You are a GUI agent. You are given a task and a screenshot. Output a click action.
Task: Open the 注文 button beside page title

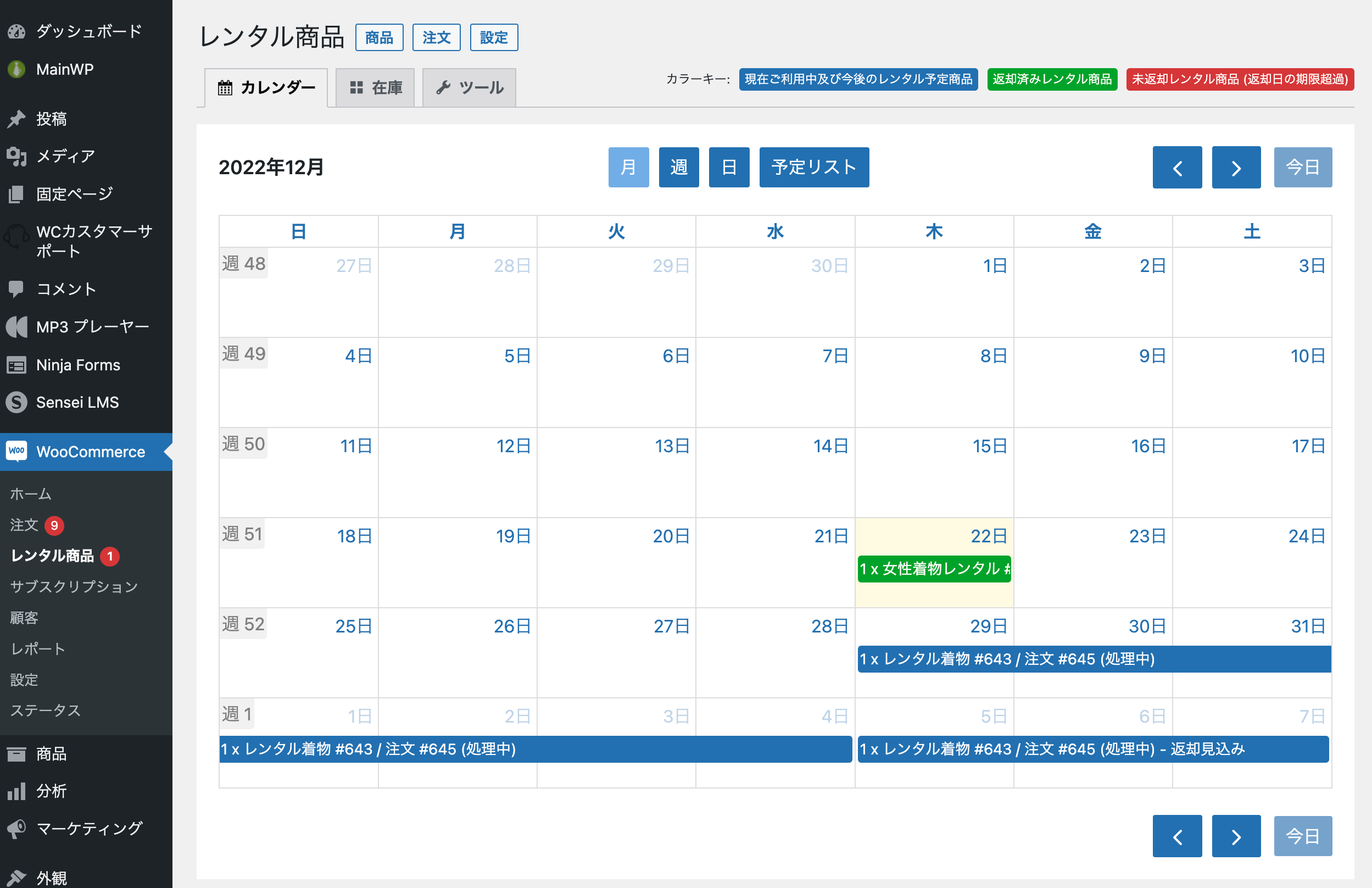point(436,37)
